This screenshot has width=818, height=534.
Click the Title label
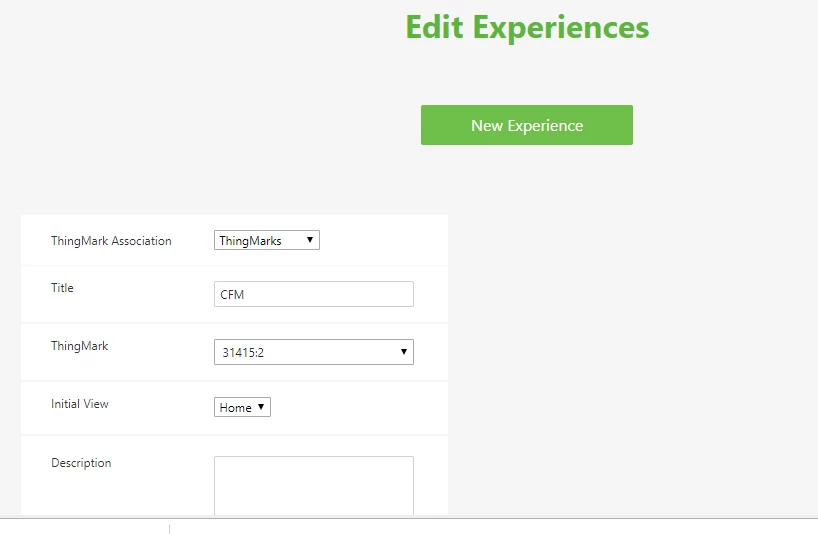coord(62,288)
